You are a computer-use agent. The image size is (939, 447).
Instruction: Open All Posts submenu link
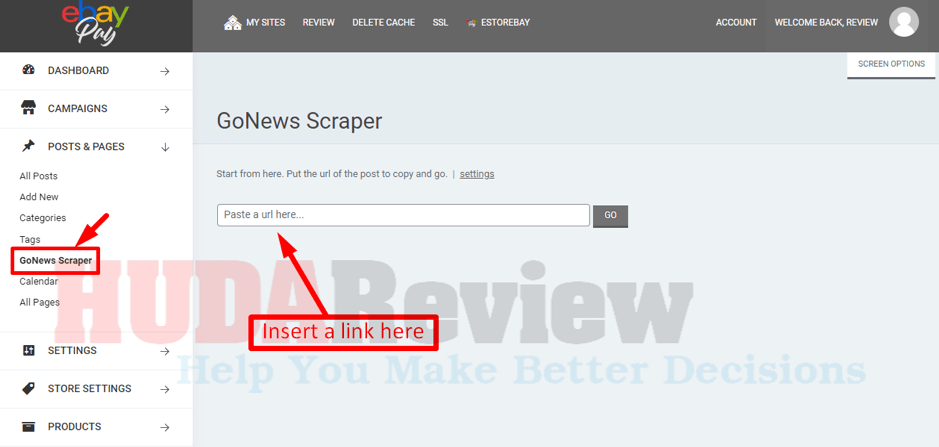[38, 176]
